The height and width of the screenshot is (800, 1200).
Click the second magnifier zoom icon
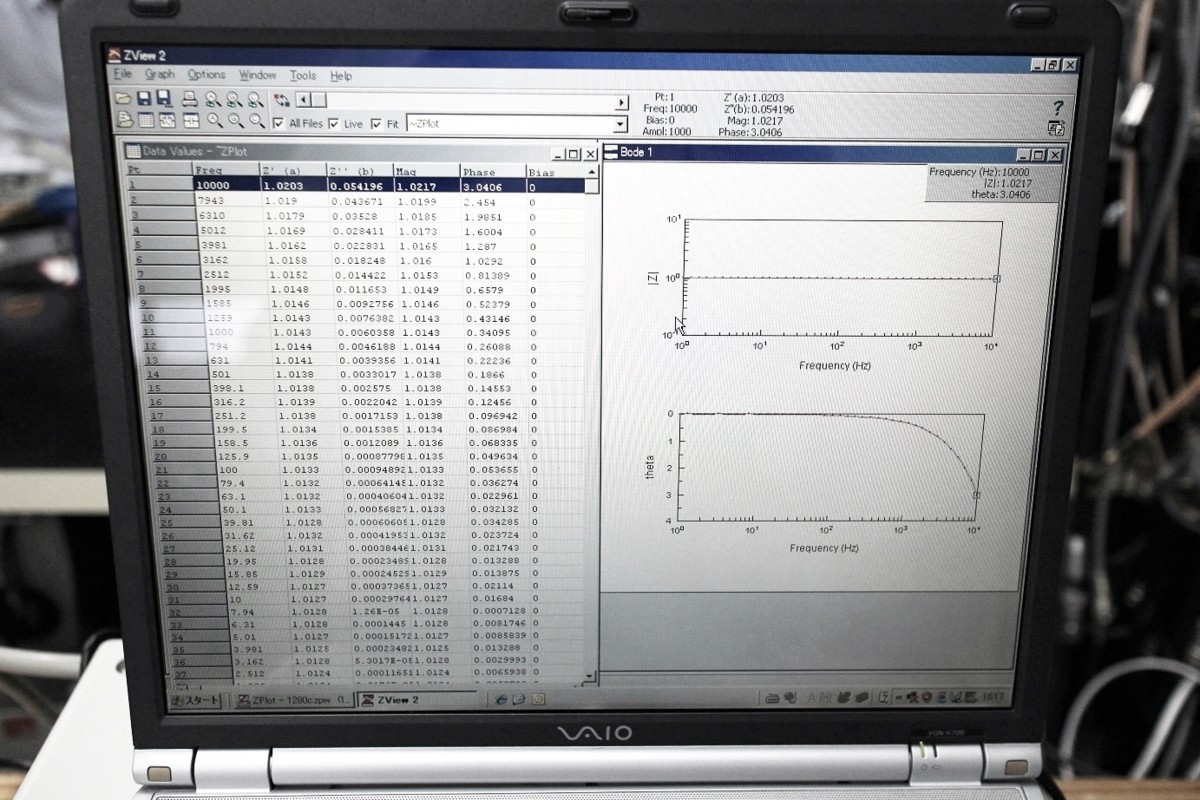[236, 121]
